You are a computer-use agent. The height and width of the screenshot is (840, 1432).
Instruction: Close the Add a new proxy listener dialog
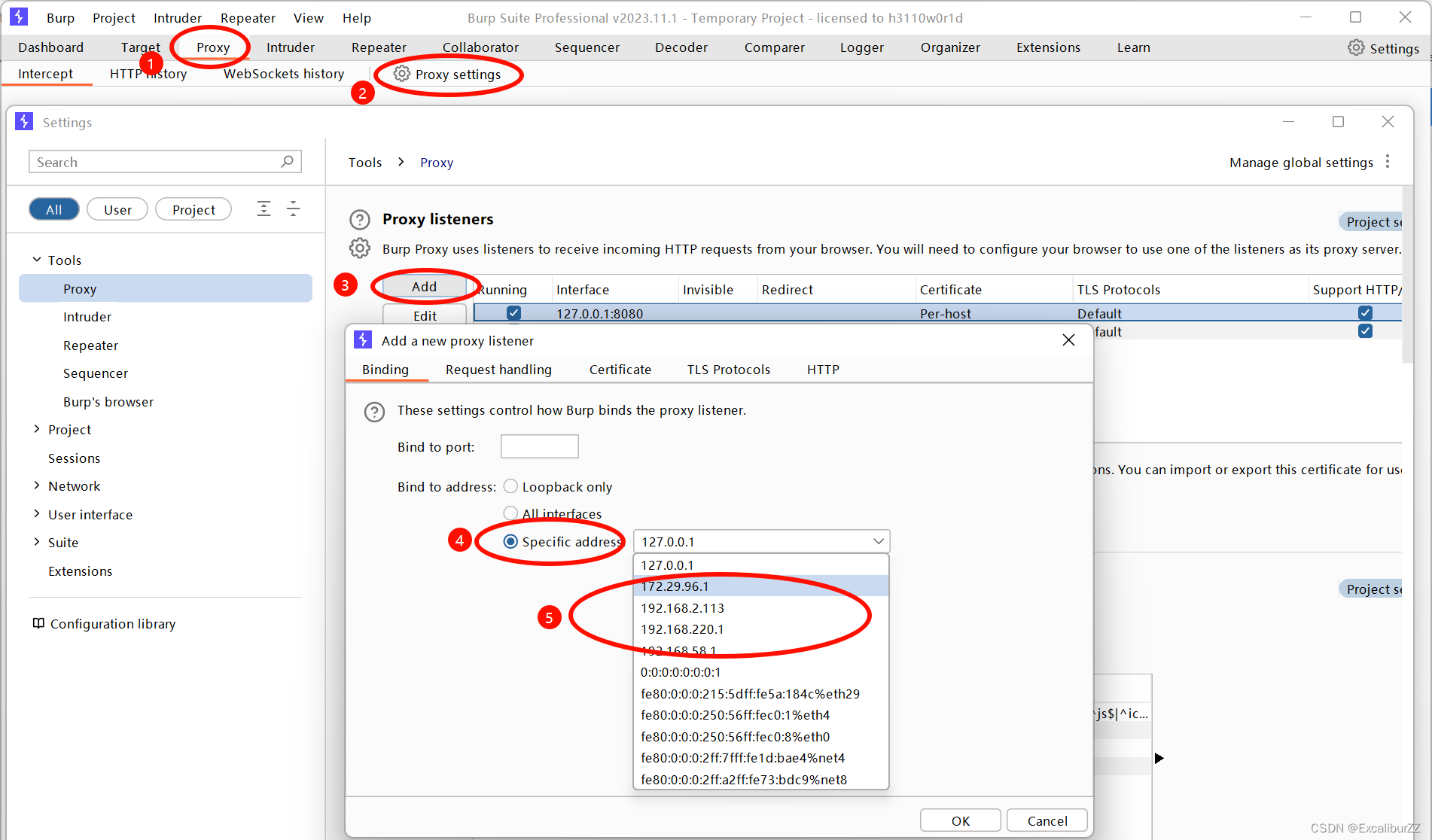pyautogui.click(x=1068, y=340)
